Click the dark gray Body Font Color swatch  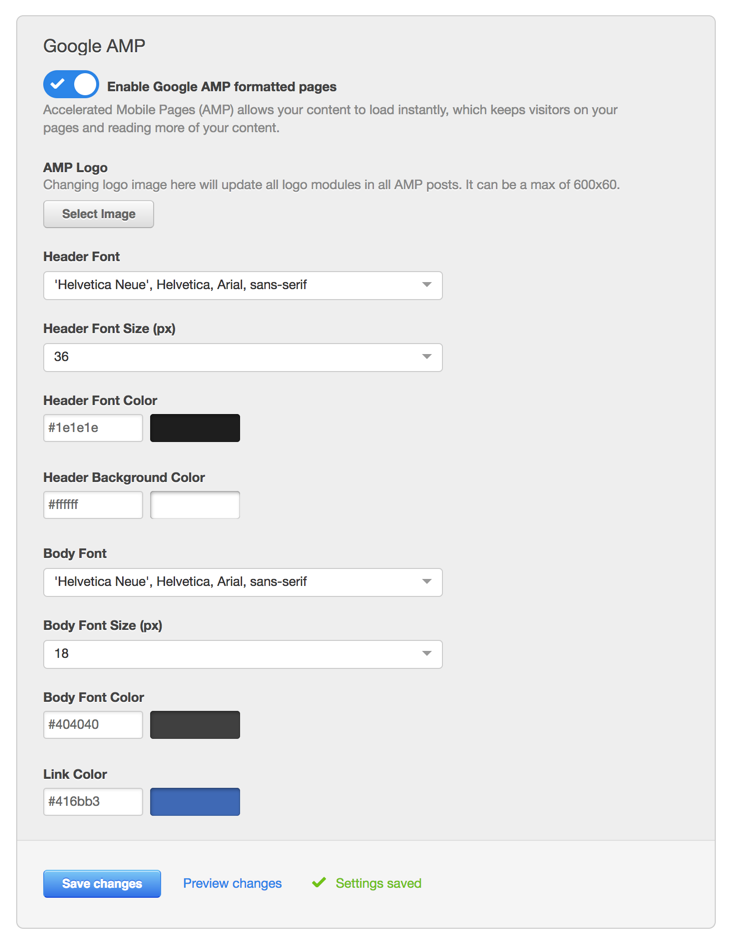(x=194, y=724)
